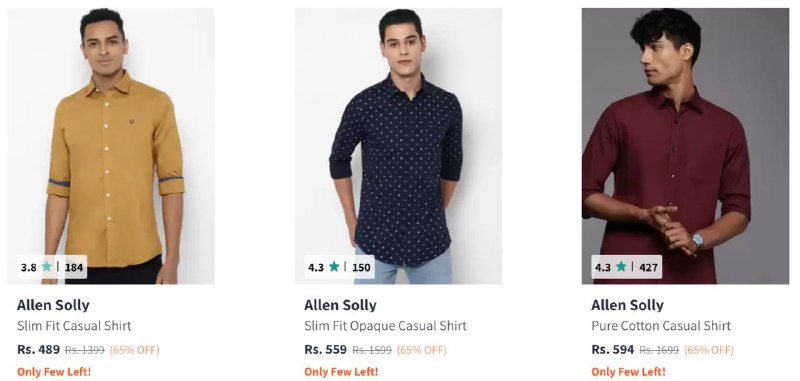Open the navy dotted shirt product image
This screenshot has width=800, height=381.
(x=398, y=146)
